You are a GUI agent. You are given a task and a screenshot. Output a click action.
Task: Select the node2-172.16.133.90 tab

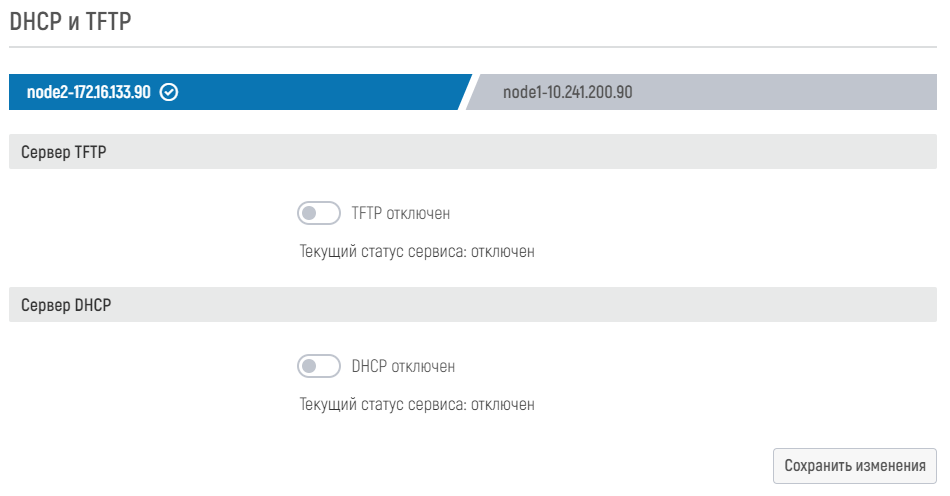point(89,93)
